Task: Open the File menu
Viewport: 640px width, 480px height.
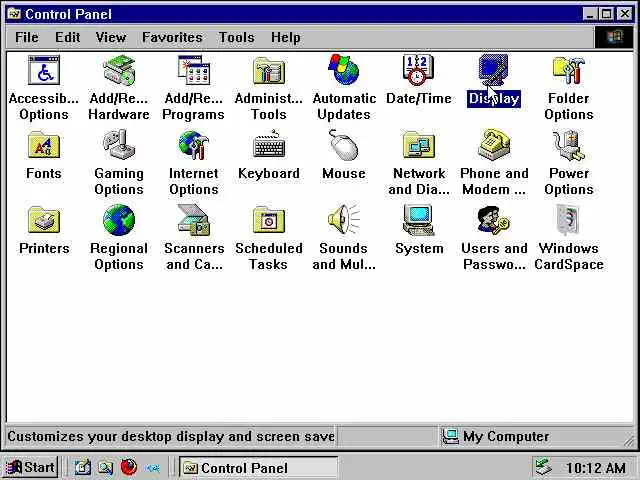Action: pos(27,38)
